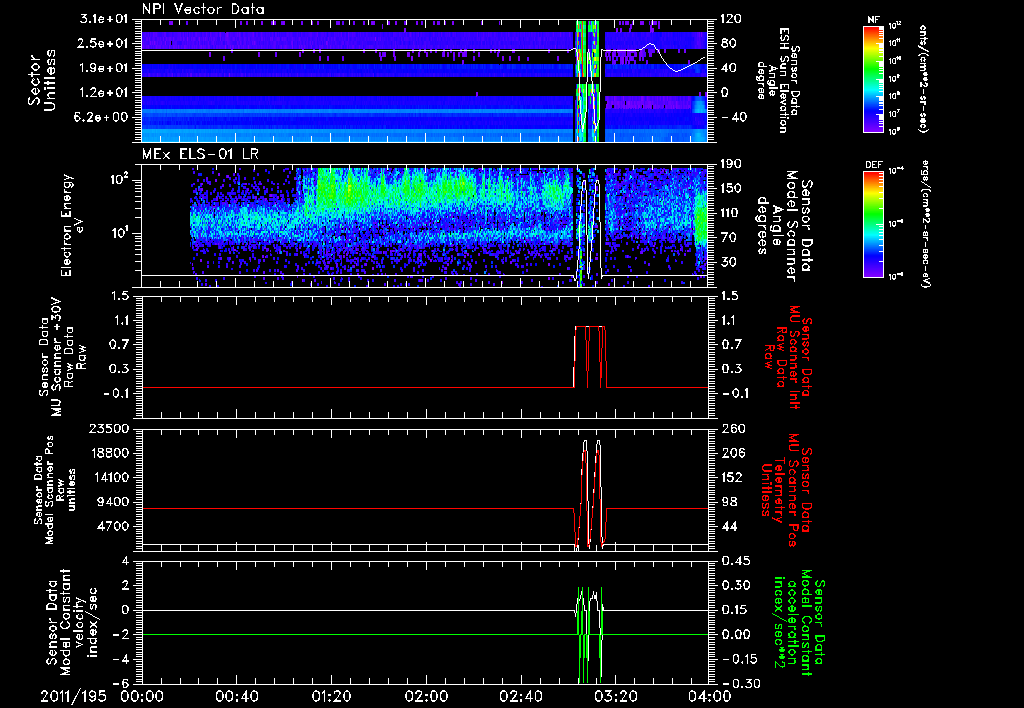Click the 14100 scanner position tick value

coord(110,477)
